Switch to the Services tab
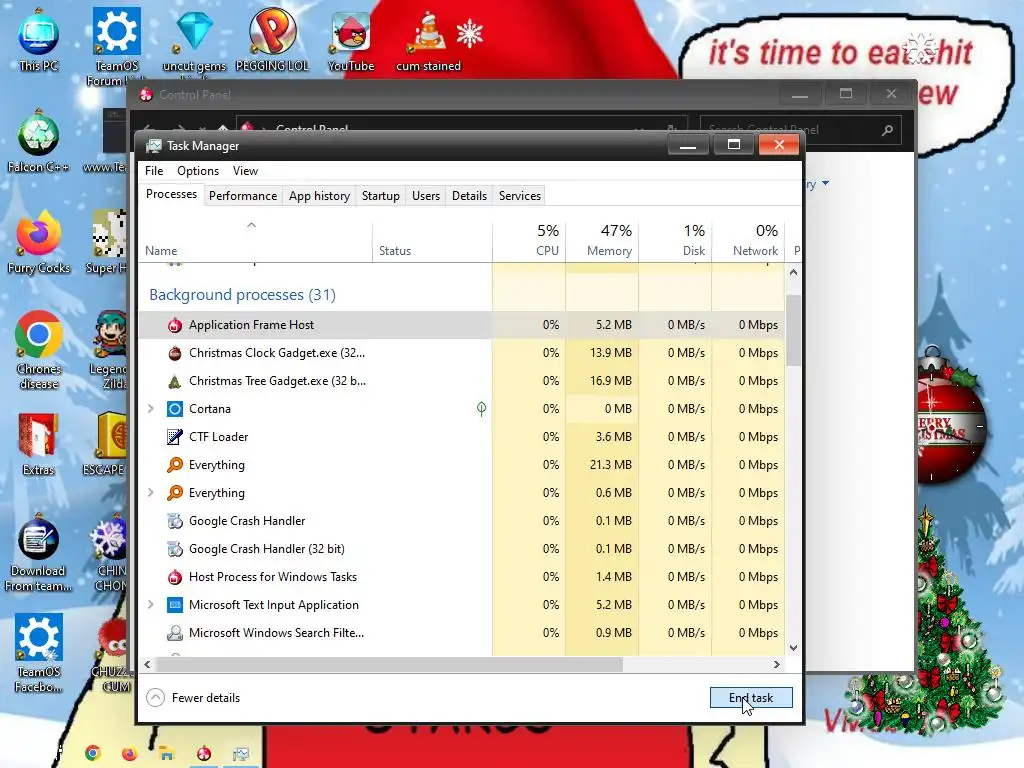The image size is (1024, 768). [520, 196]
